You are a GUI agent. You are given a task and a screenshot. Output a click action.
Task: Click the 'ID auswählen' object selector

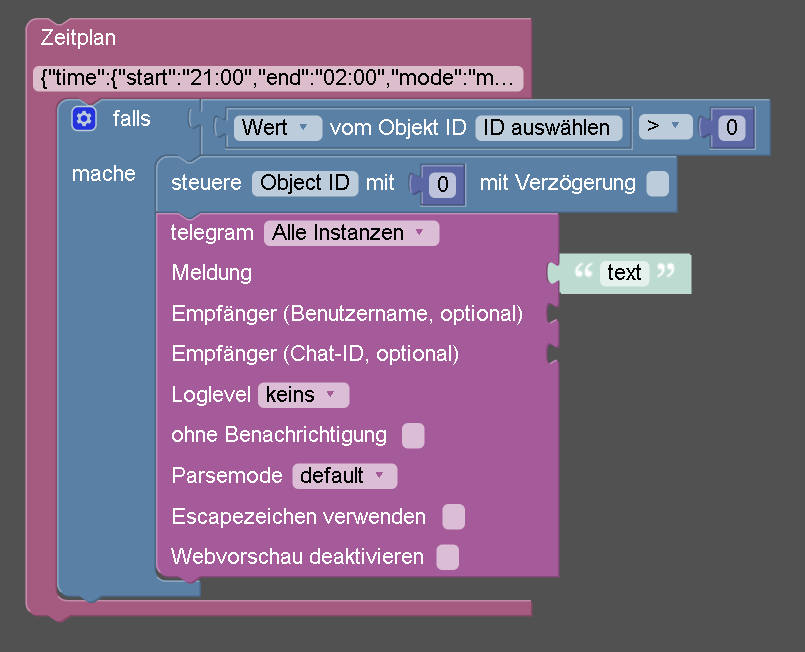point(549,128)
